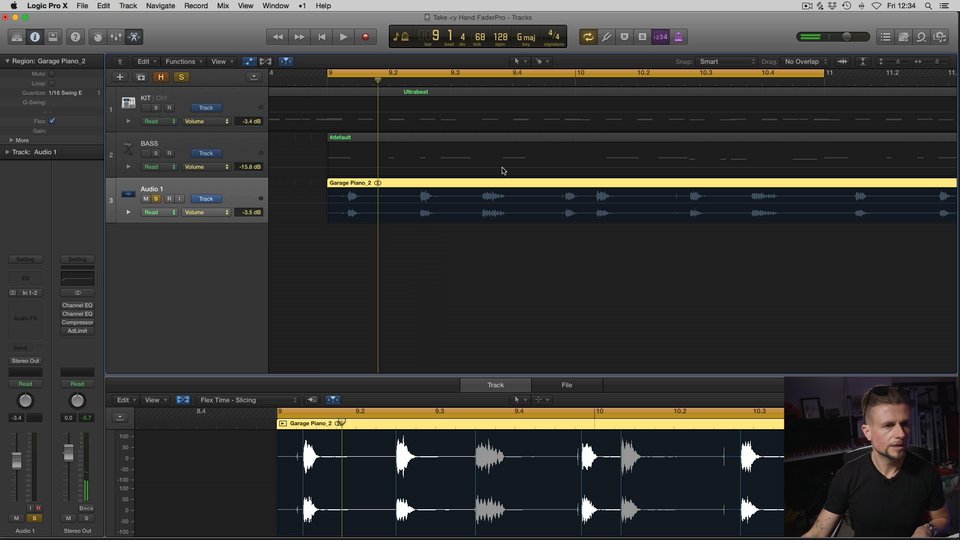Screen dimensions: 960x540
Task: Toggle the purple Count-in 1234 button
Action: pyautogui.click(x=660, y=37)
